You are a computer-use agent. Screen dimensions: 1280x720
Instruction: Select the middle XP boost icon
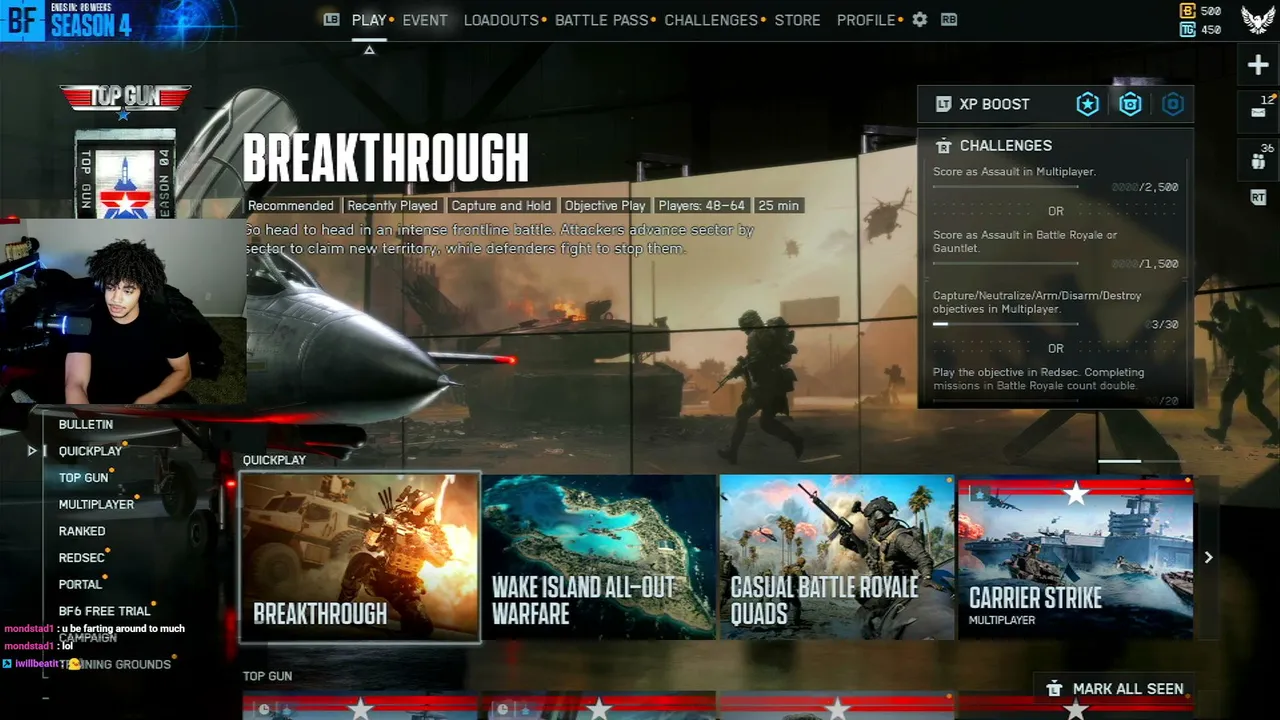(x=1130, y=104)
